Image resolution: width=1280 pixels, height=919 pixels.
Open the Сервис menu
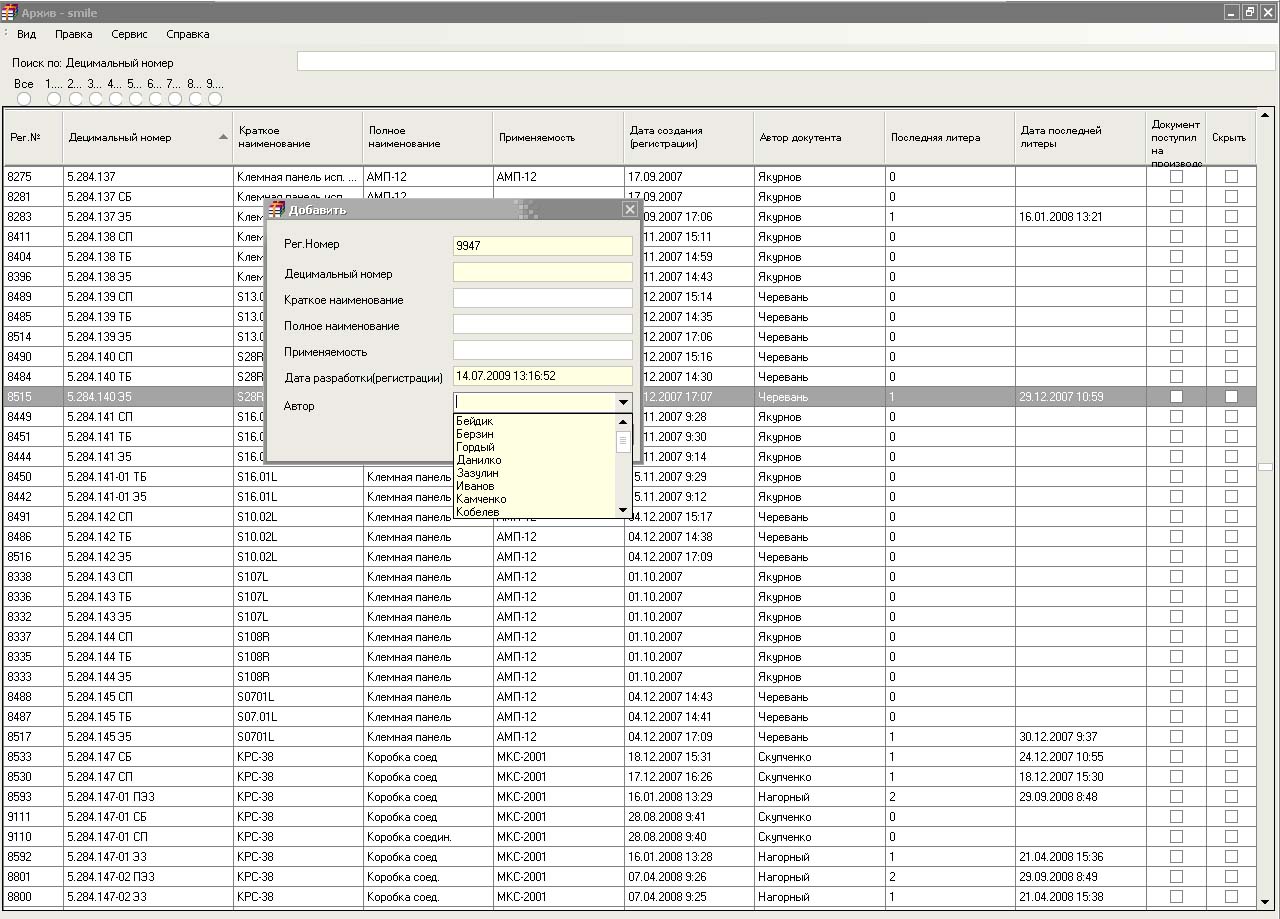[x=129, y=34]
